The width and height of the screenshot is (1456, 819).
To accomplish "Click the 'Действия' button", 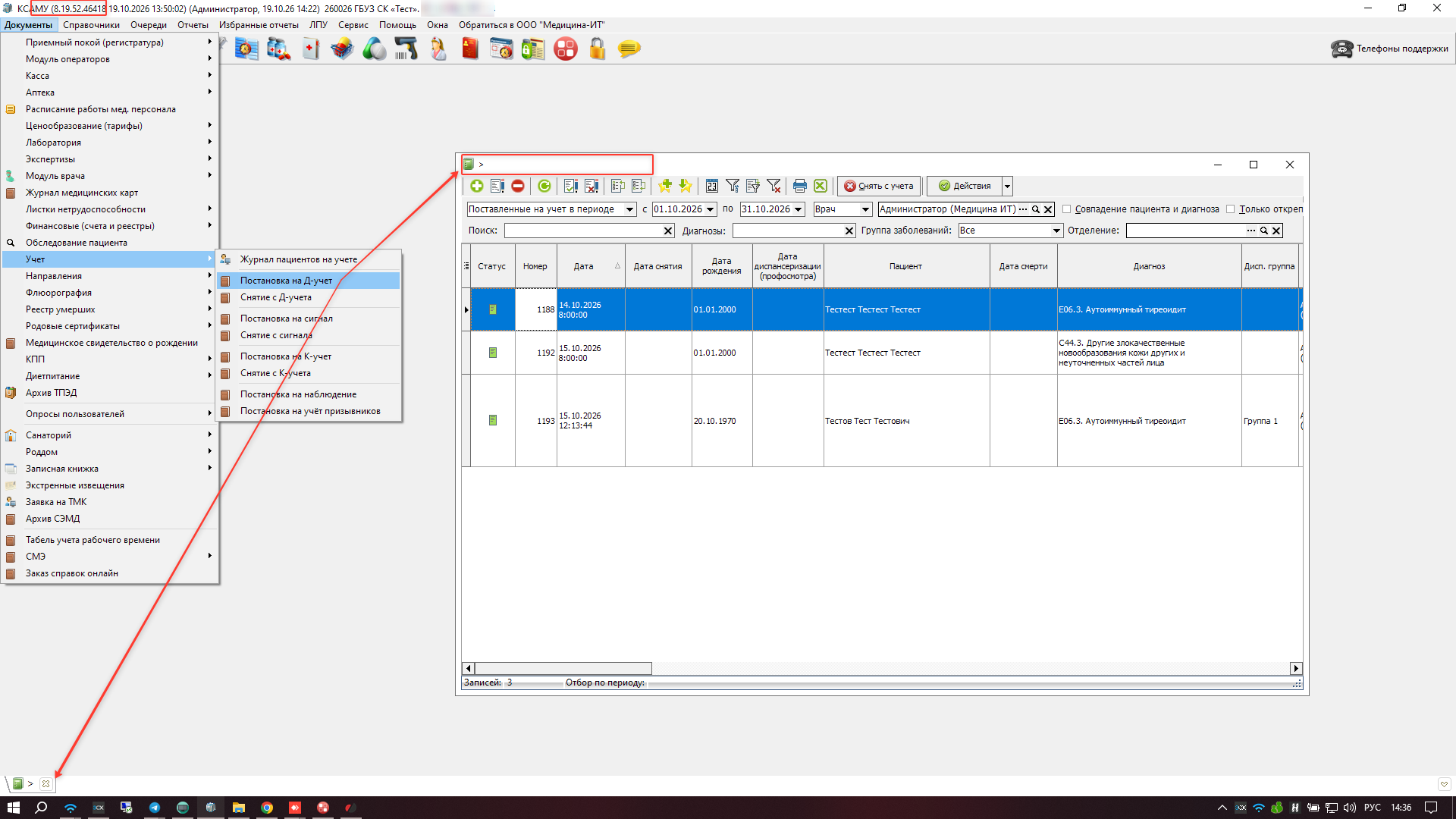I will [x=965, y=186].
